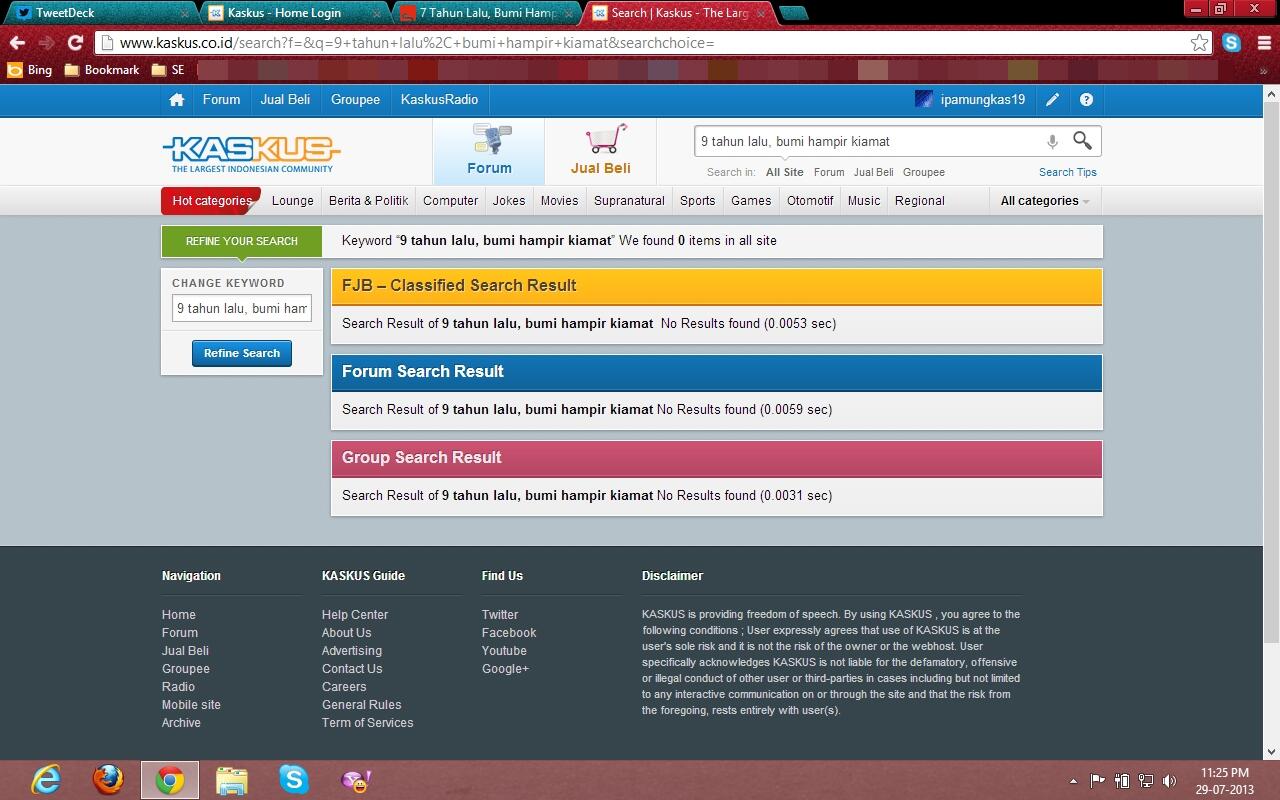Screen dimensions: 1280x800
Task: Click the main search input field
Action: (868, 142)
